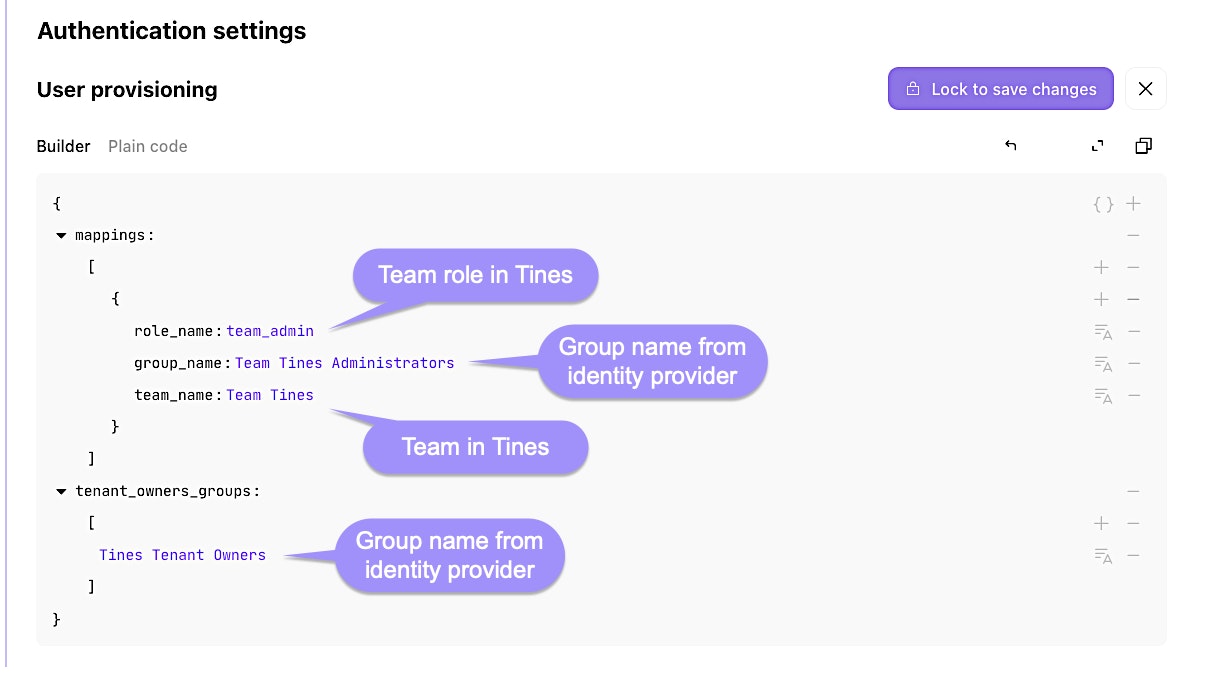The image size is (1217, 673).
Task: Click the undo arrow icon
Action: (x=1010, y=146)
